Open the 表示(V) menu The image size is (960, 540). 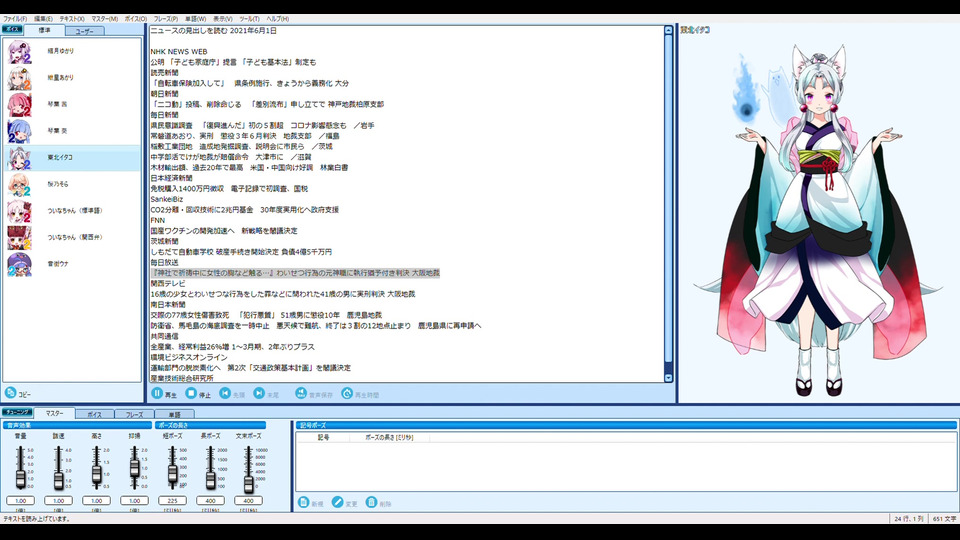223,19
